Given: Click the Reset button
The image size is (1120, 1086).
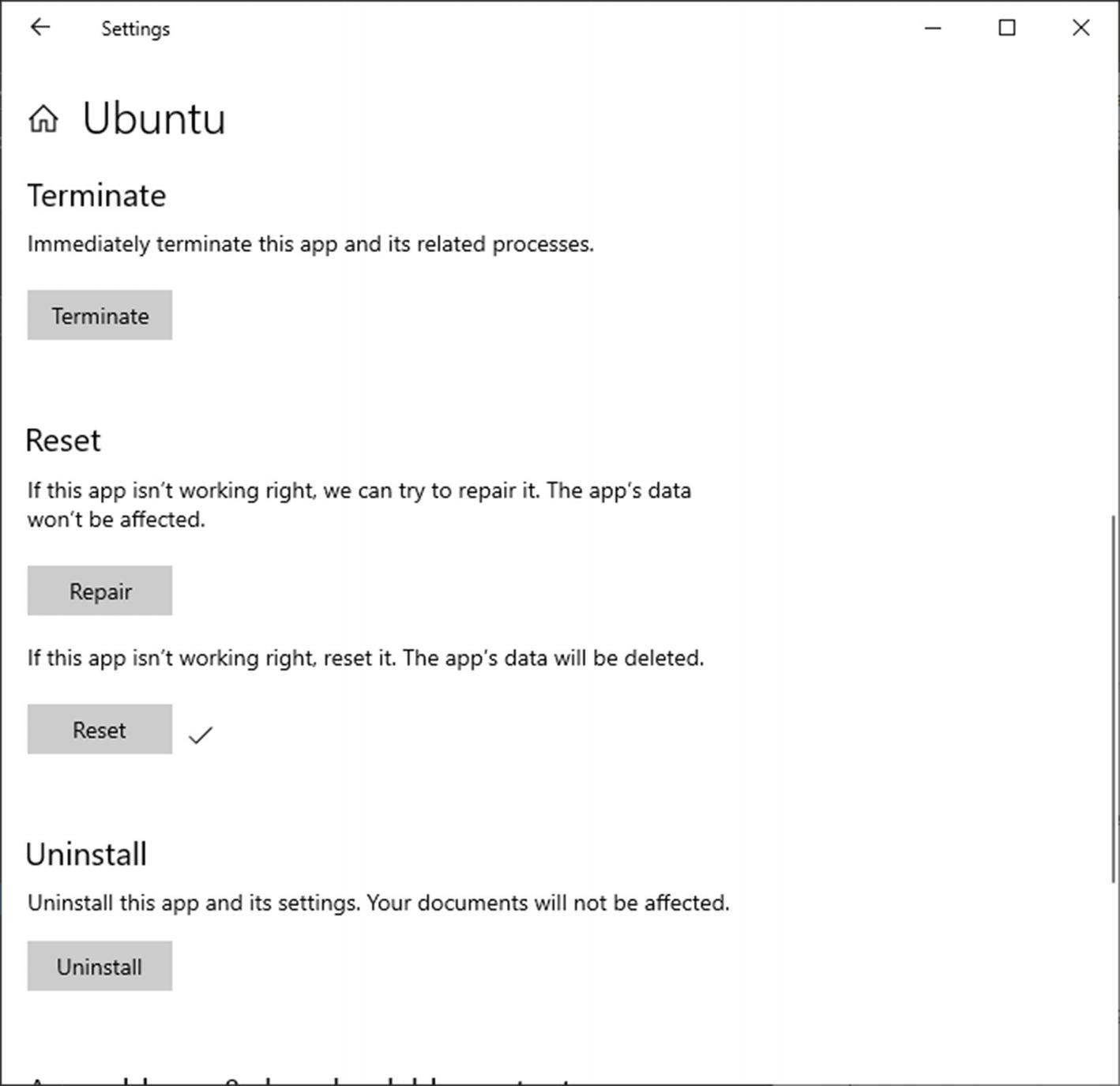Looking at the screenshot, I should click(100, 729).
